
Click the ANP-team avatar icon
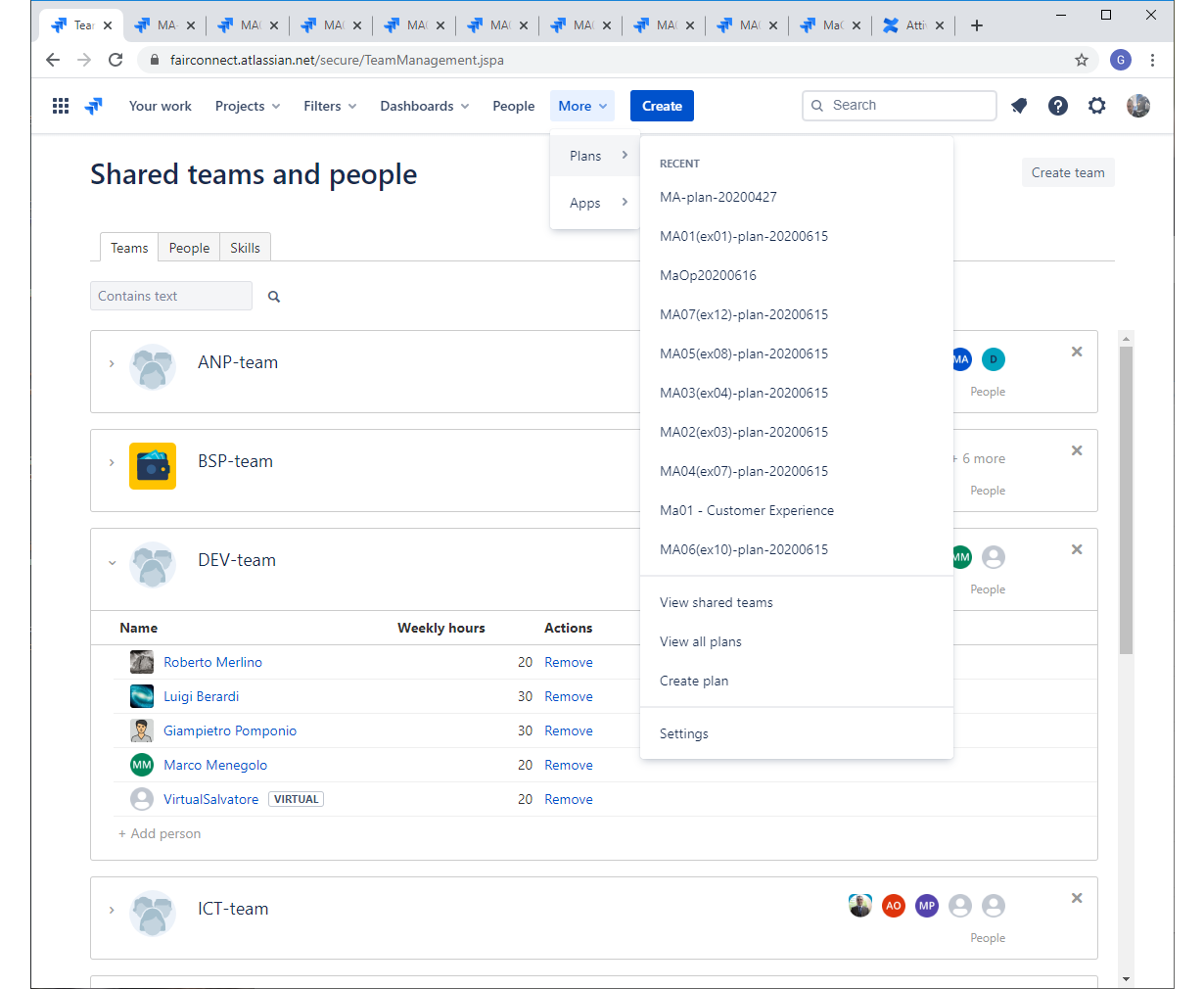(153, 367)
